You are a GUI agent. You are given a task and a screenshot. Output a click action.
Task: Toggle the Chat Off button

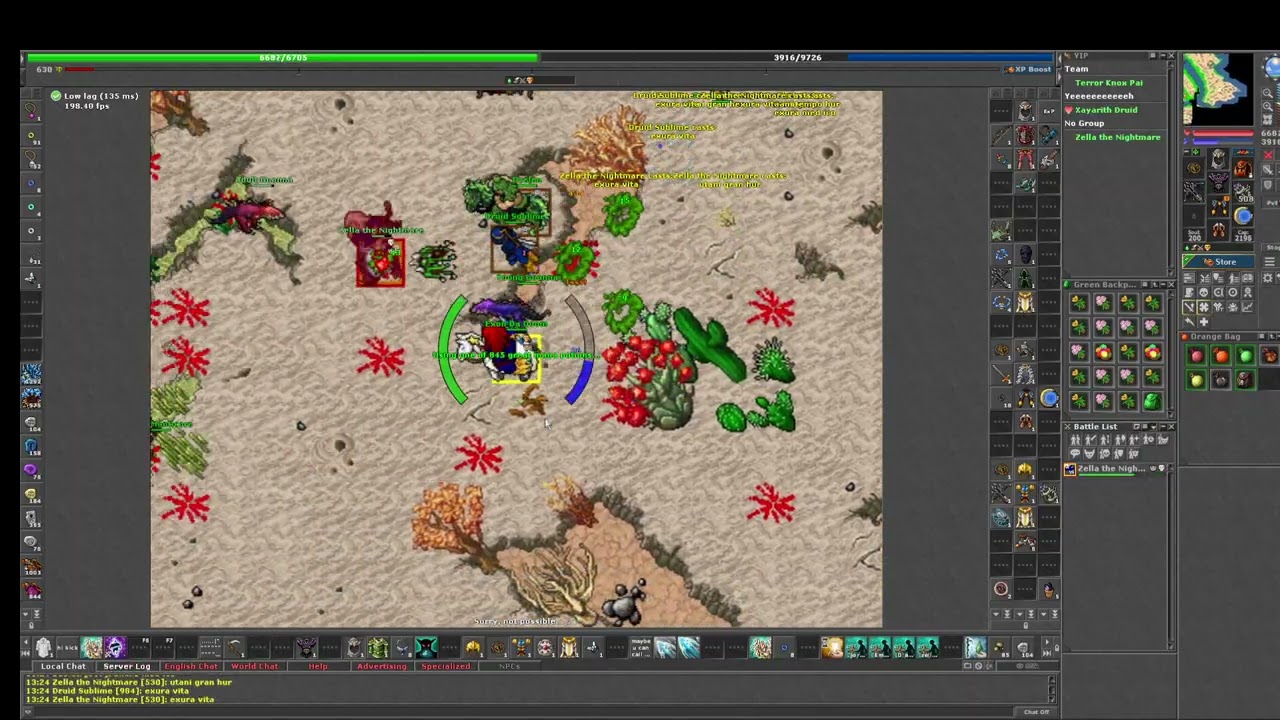pos(1036,712)
